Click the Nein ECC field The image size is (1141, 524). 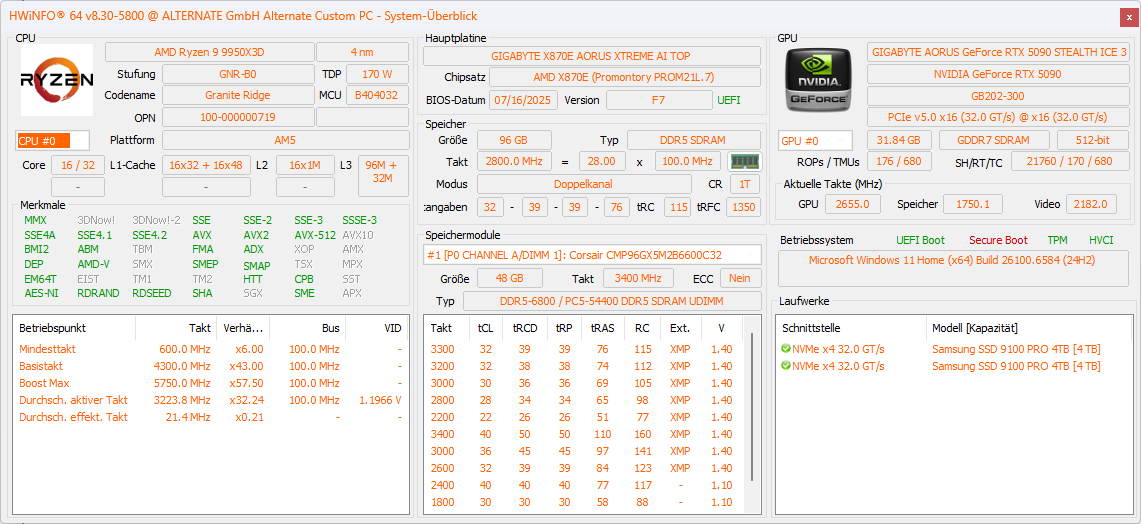pos(740,278)
